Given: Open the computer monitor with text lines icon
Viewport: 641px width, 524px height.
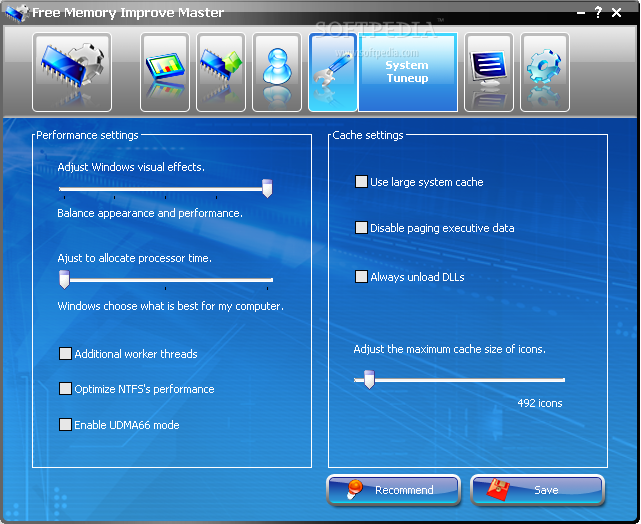Looking at the screenshot, I should [489, 72].
